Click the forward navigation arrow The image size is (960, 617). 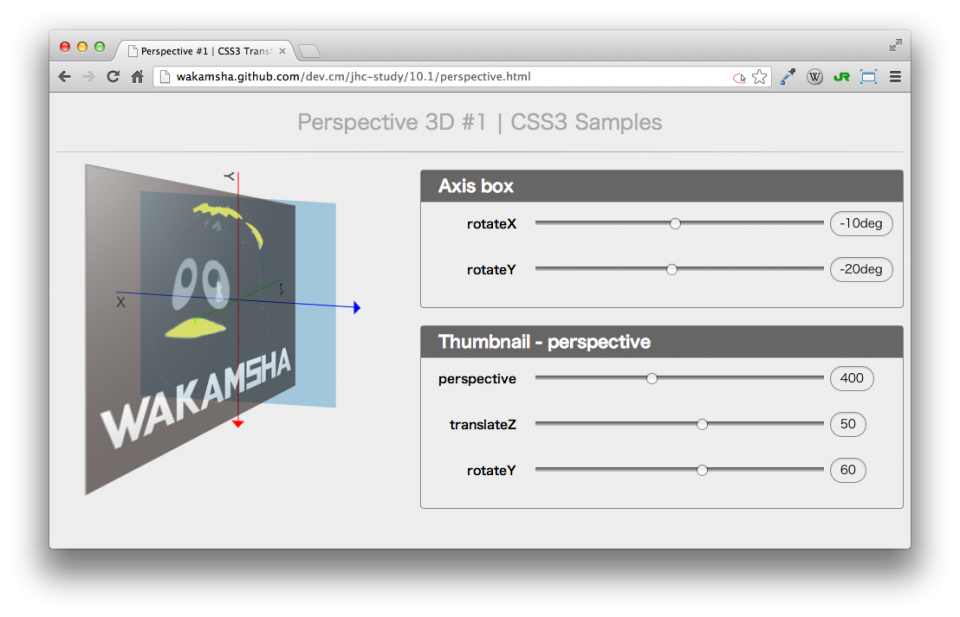[x=88, y=76]
